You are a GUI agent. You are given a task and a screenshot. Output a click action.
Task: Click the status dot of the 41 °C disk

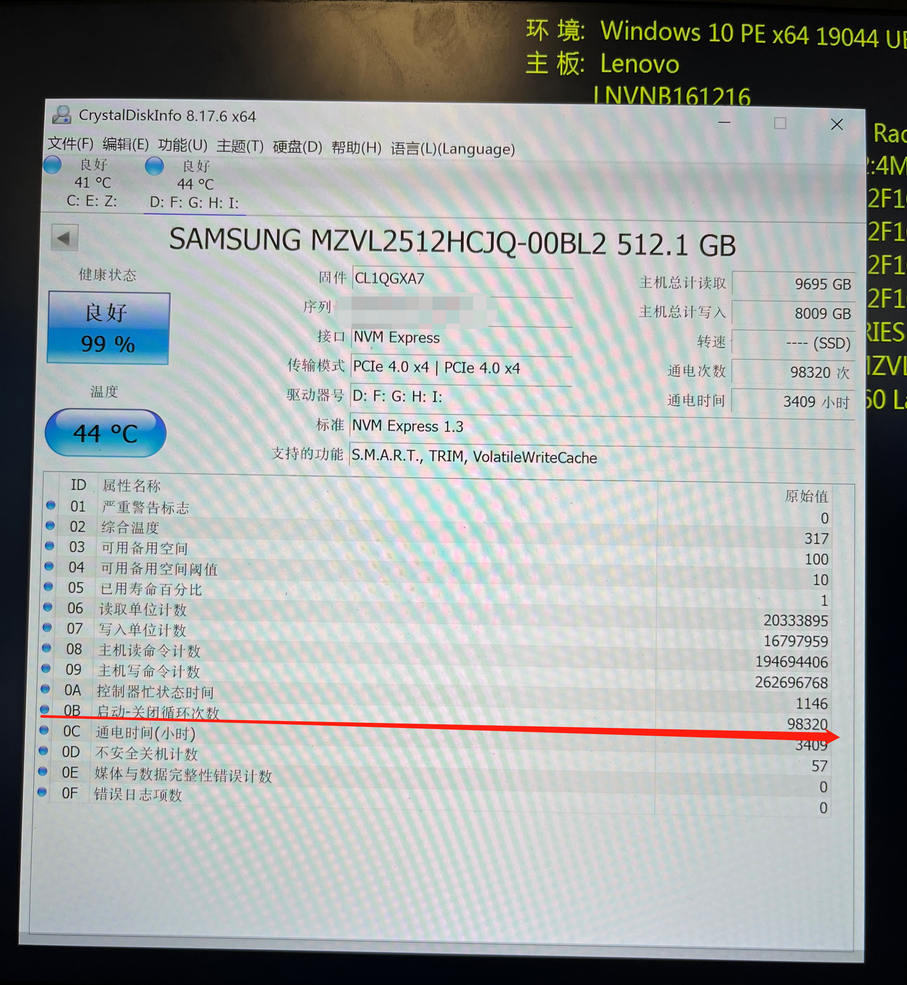[x=53, y=165]
